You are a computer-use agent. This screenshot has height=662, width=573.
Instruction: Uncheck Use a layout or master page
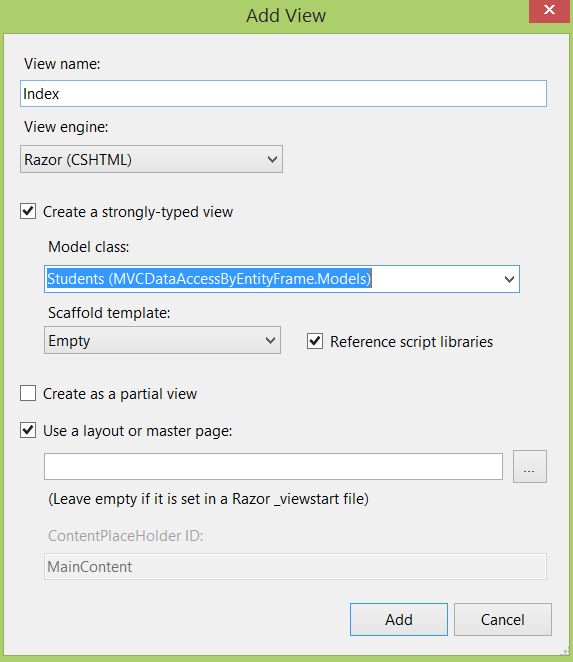pyautogui.click(x=28, y=431)
